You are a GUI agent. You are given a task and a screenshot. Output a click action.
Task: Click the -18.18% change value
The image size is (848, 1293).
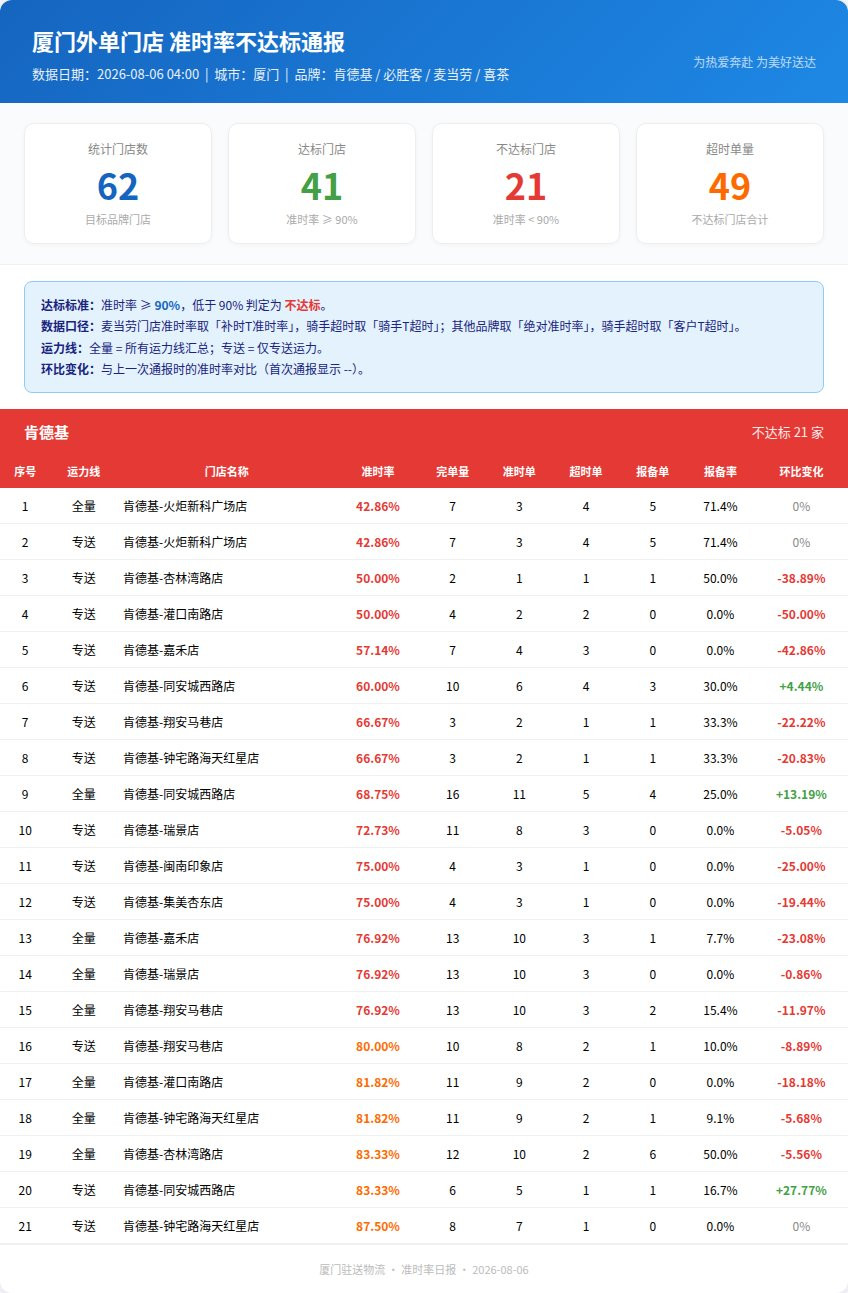coord(801,1083)
